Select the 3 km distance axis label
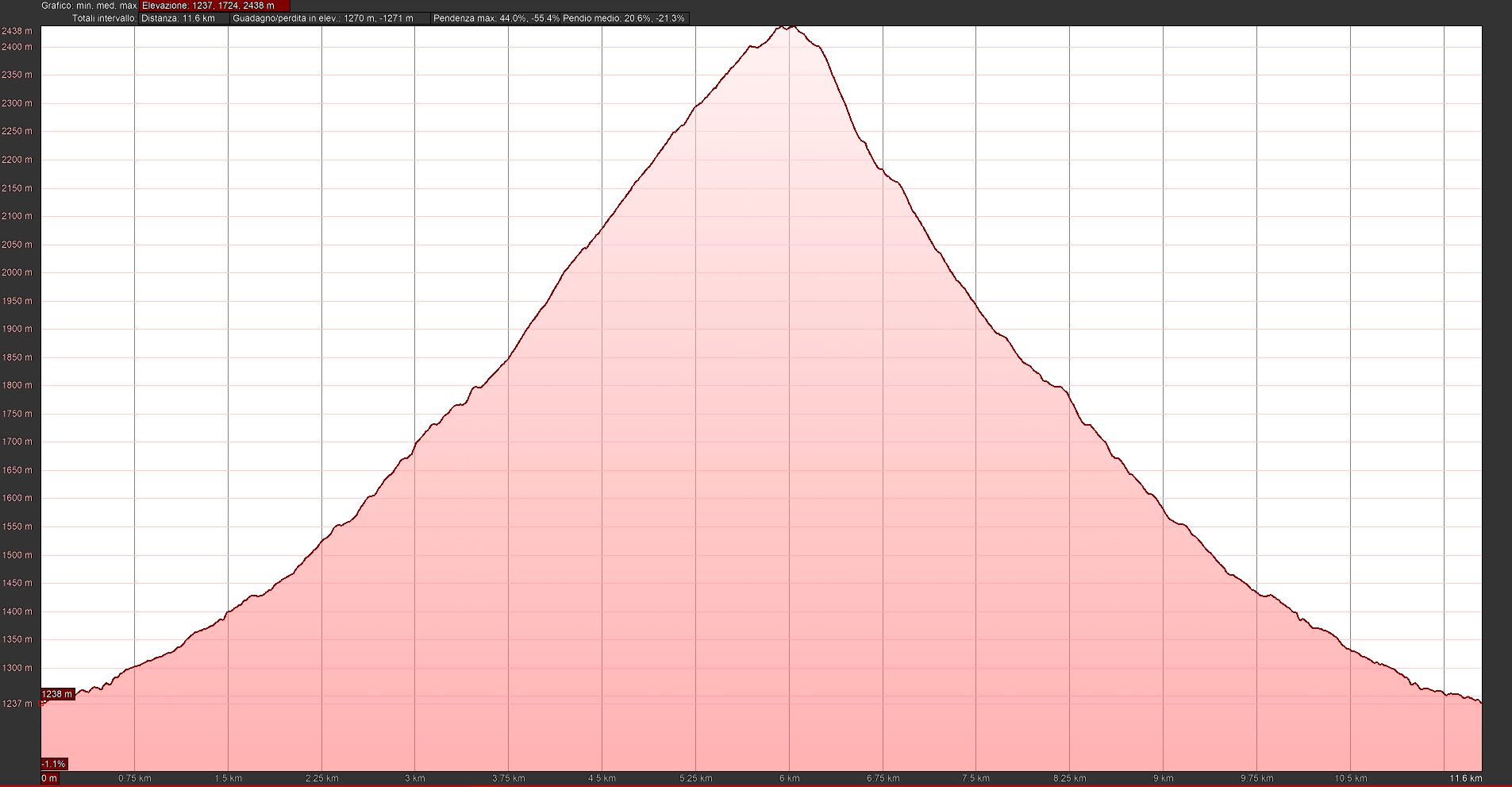This screenshot has width=1512, height=787. point(415,778)
